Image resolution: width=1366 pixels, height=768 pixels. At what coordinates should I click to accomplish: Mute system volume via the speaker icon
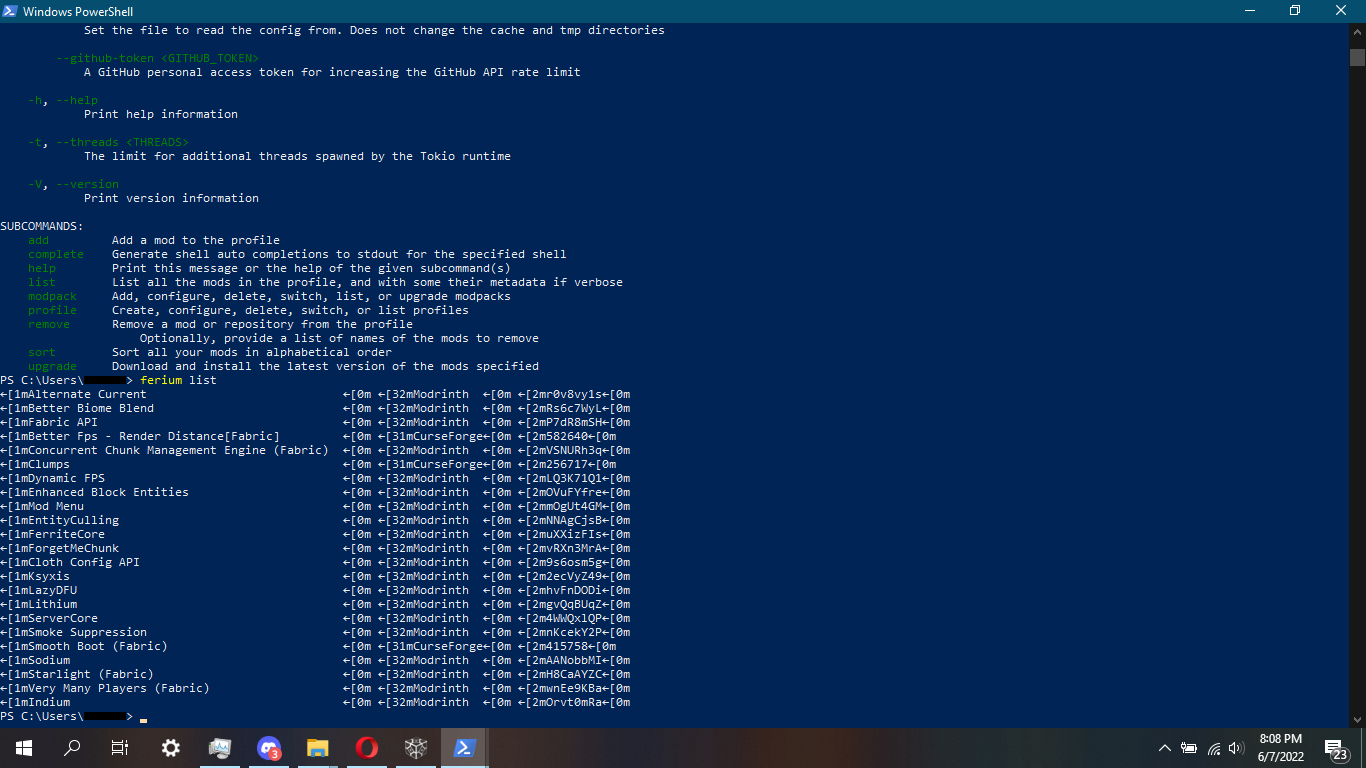click(1236, 748)
